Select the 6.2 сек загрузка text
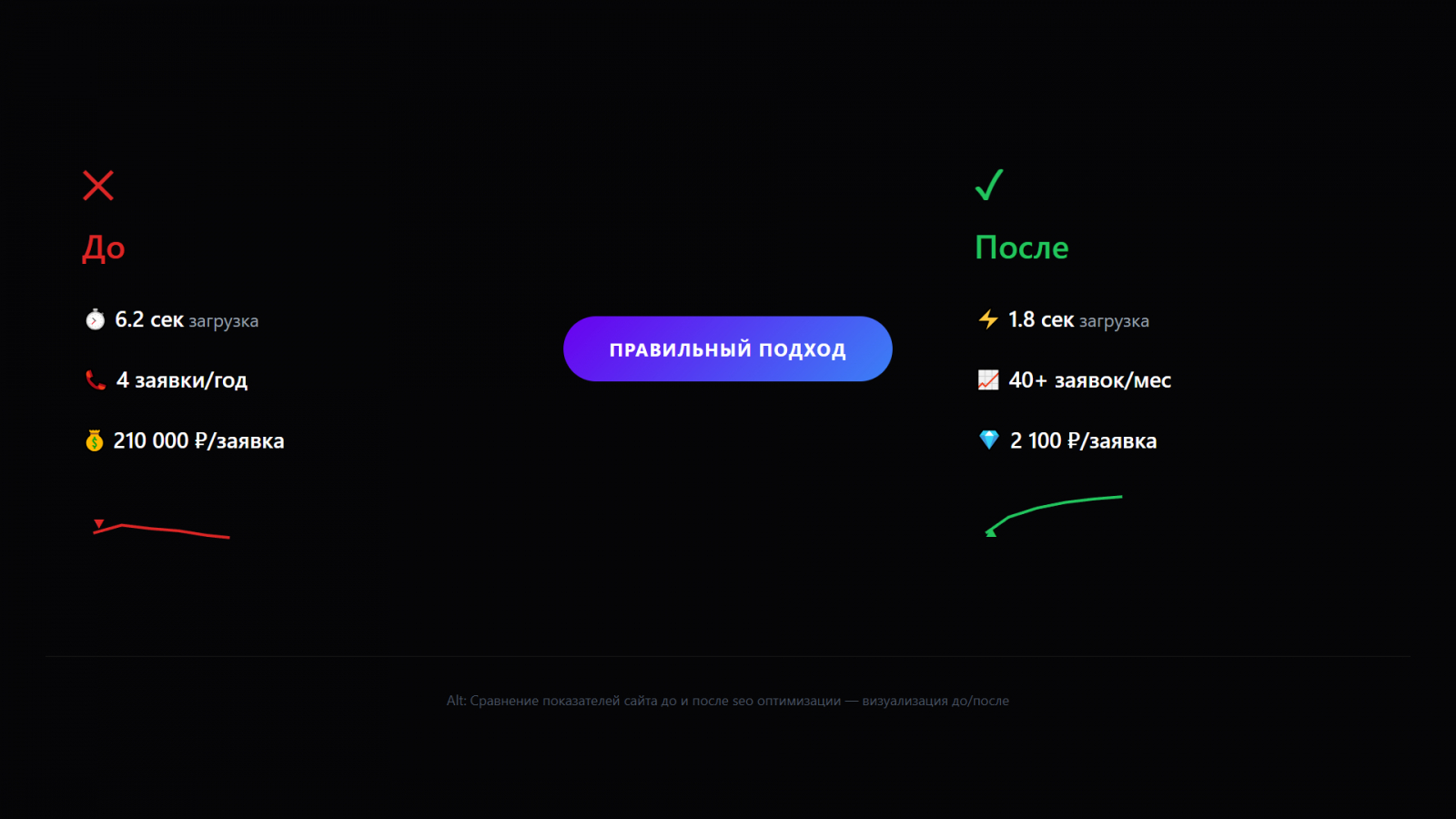Screen dimensions: 1456x819 coord(187,320)
